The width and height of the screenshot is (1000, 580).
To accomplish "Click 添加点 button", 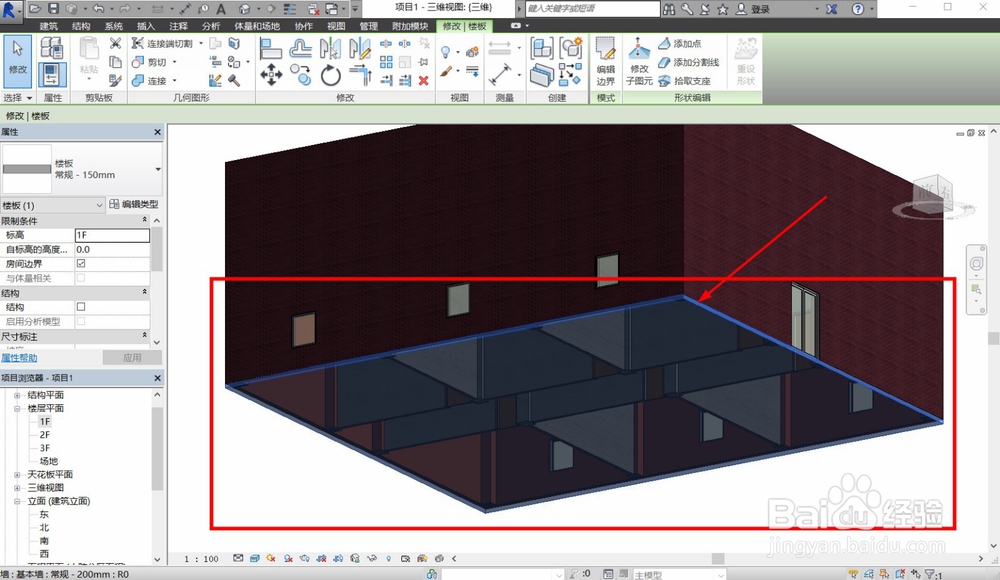I will click(680, 43).
